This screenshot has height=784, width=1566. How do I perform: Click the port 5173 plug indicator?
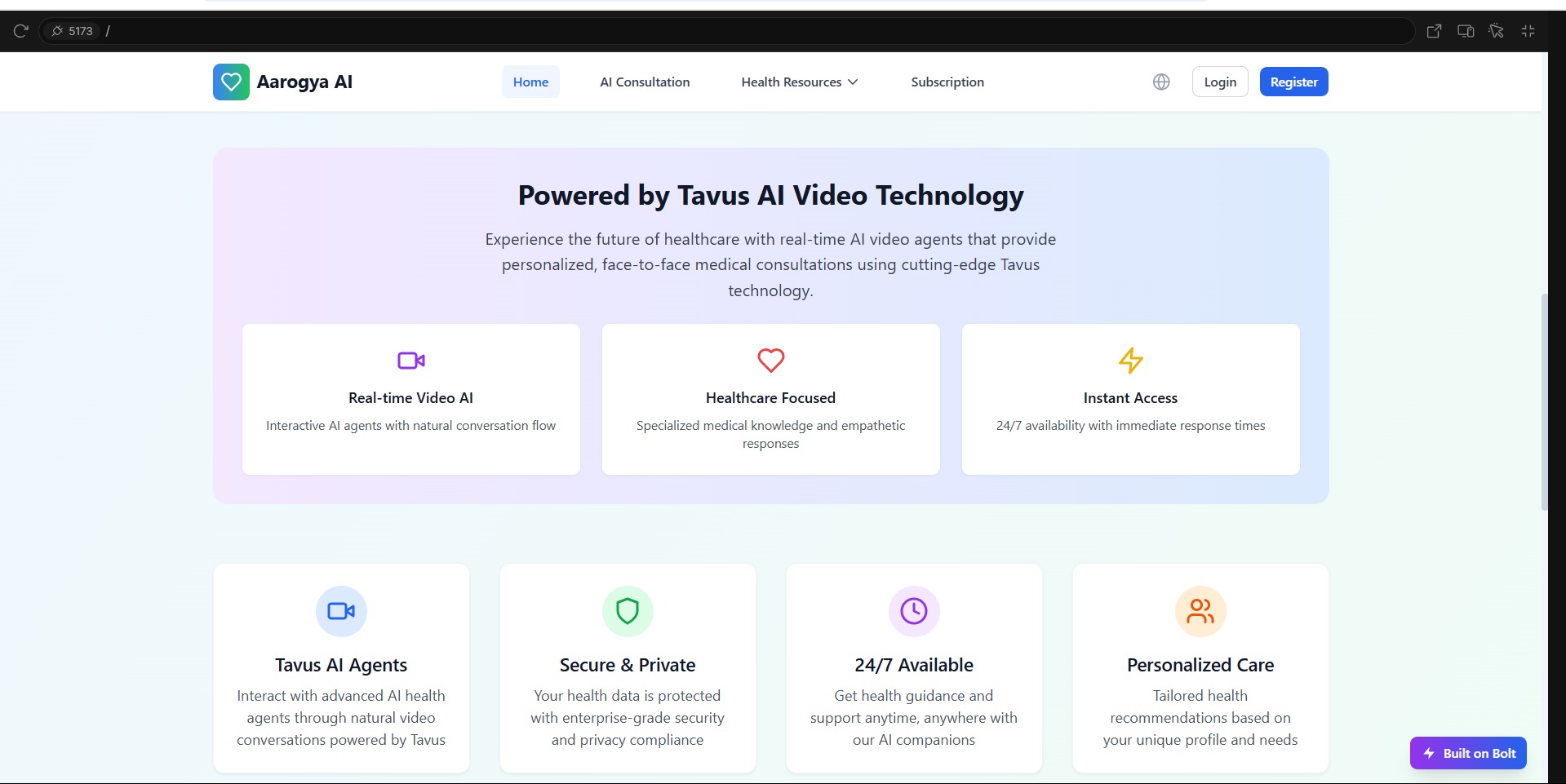[72, 31]
